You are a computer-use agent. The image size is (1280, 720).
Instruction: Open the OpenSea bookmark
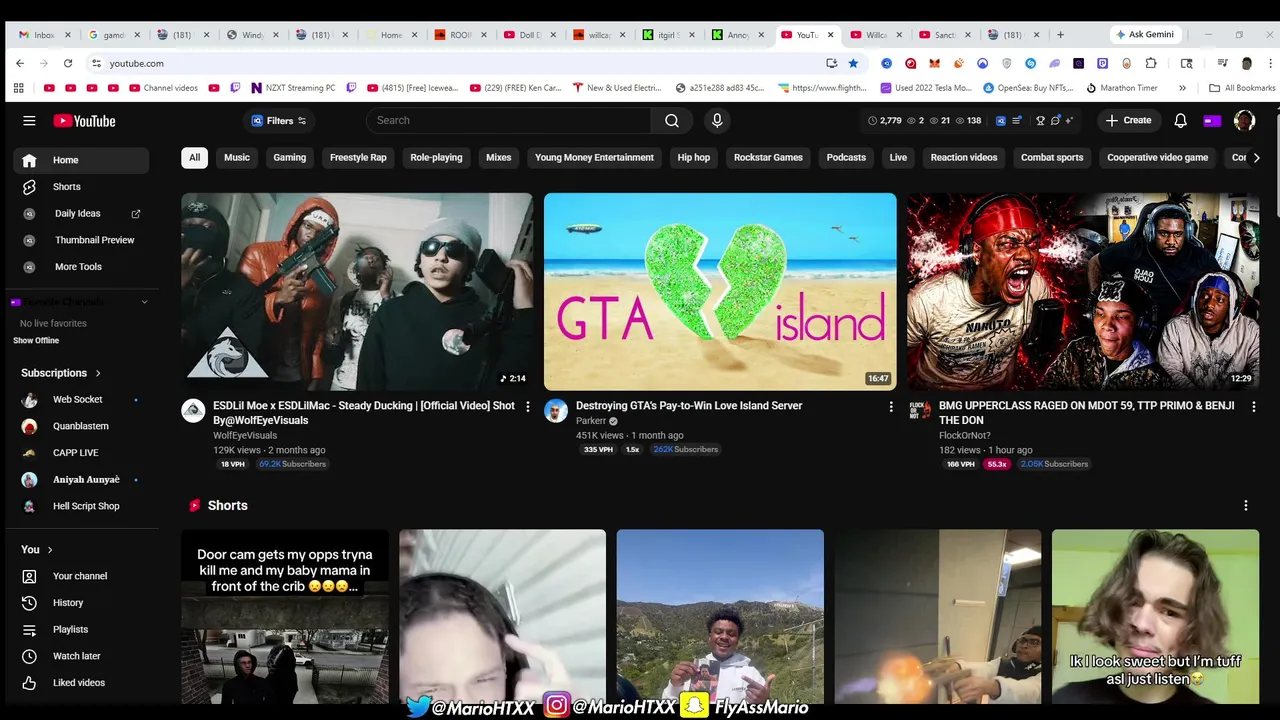pyautogui.click(x=1027, y=88)
